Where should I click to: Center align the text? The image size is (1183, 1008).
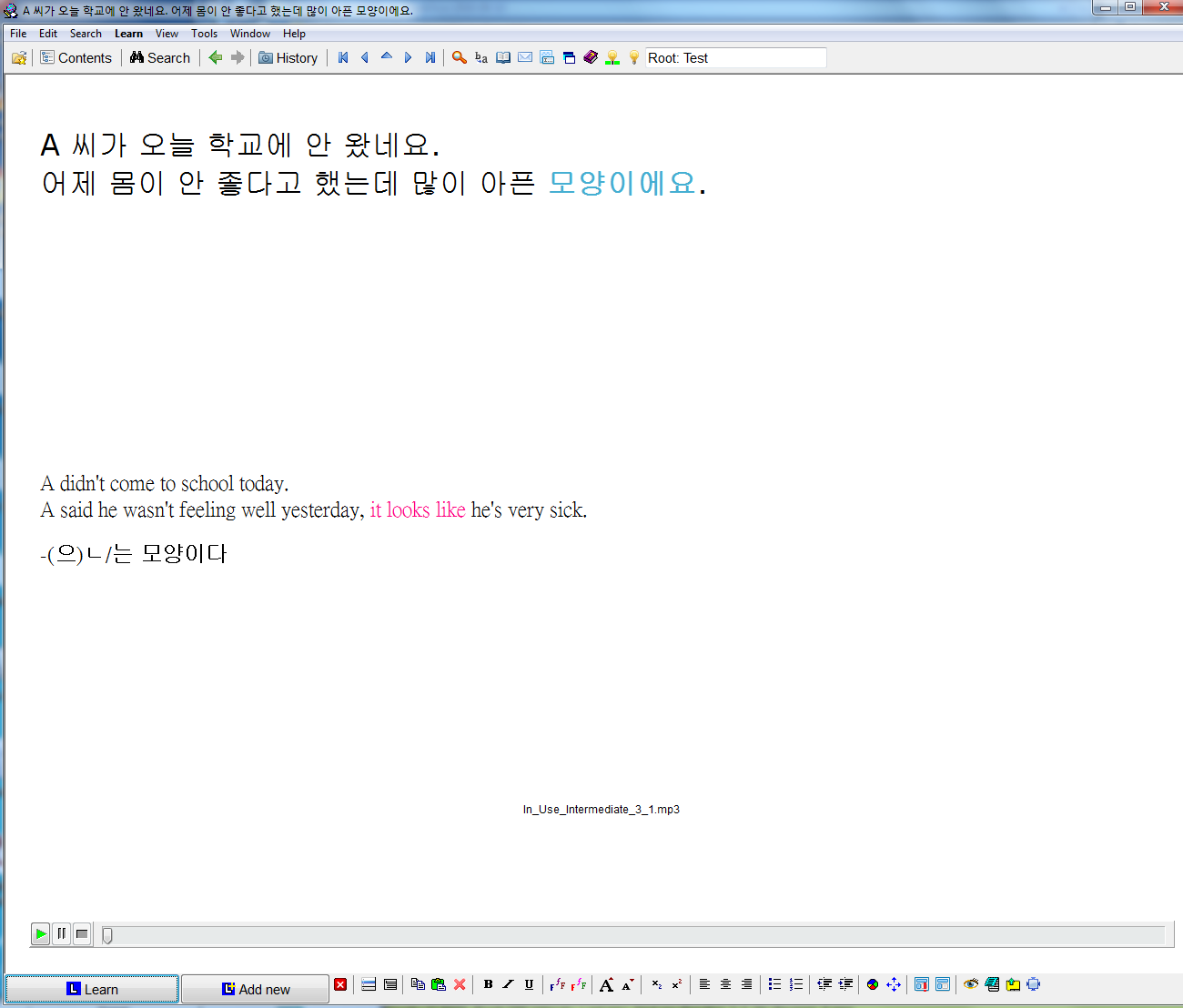tap(725, 984)
